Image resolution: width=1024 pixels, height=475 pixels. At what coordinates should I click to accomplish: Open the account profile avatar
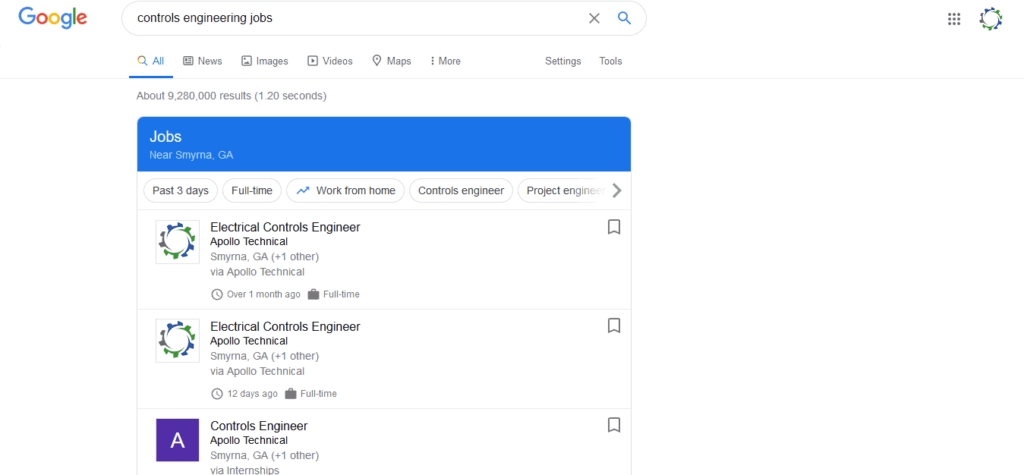[x=990, y=18]
